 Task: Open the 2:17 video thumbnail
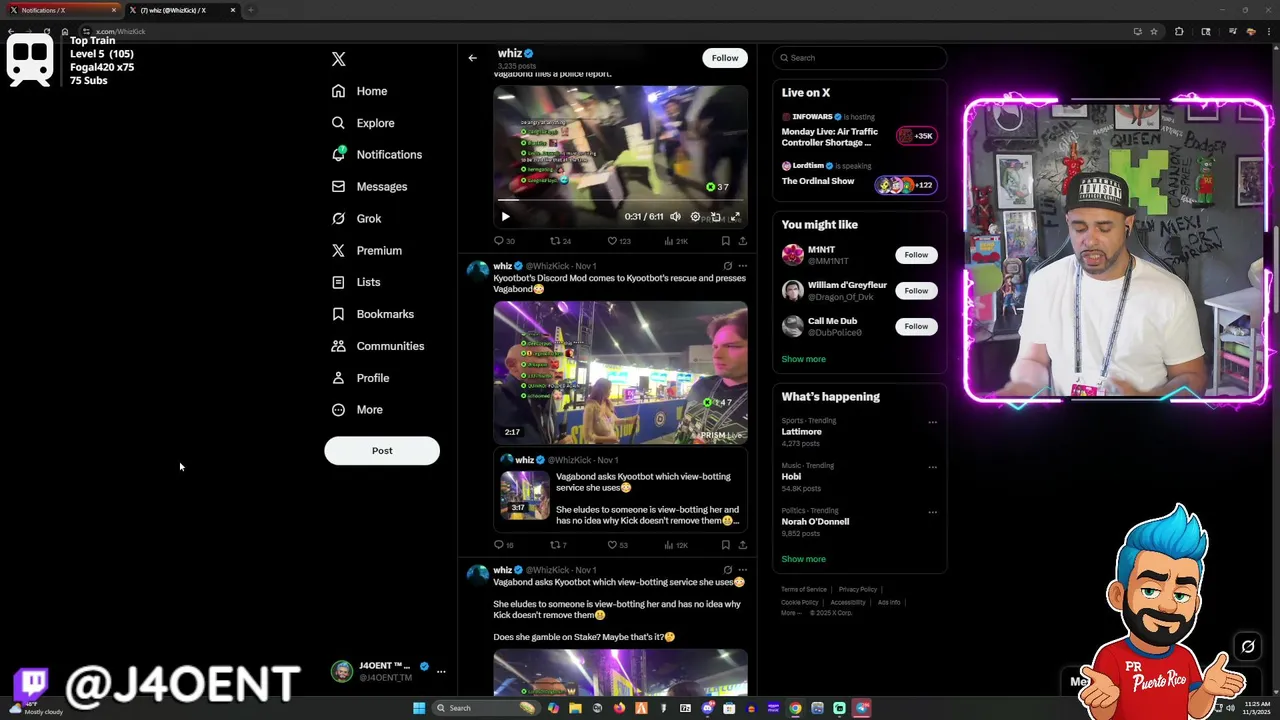(x=620, y=372)
